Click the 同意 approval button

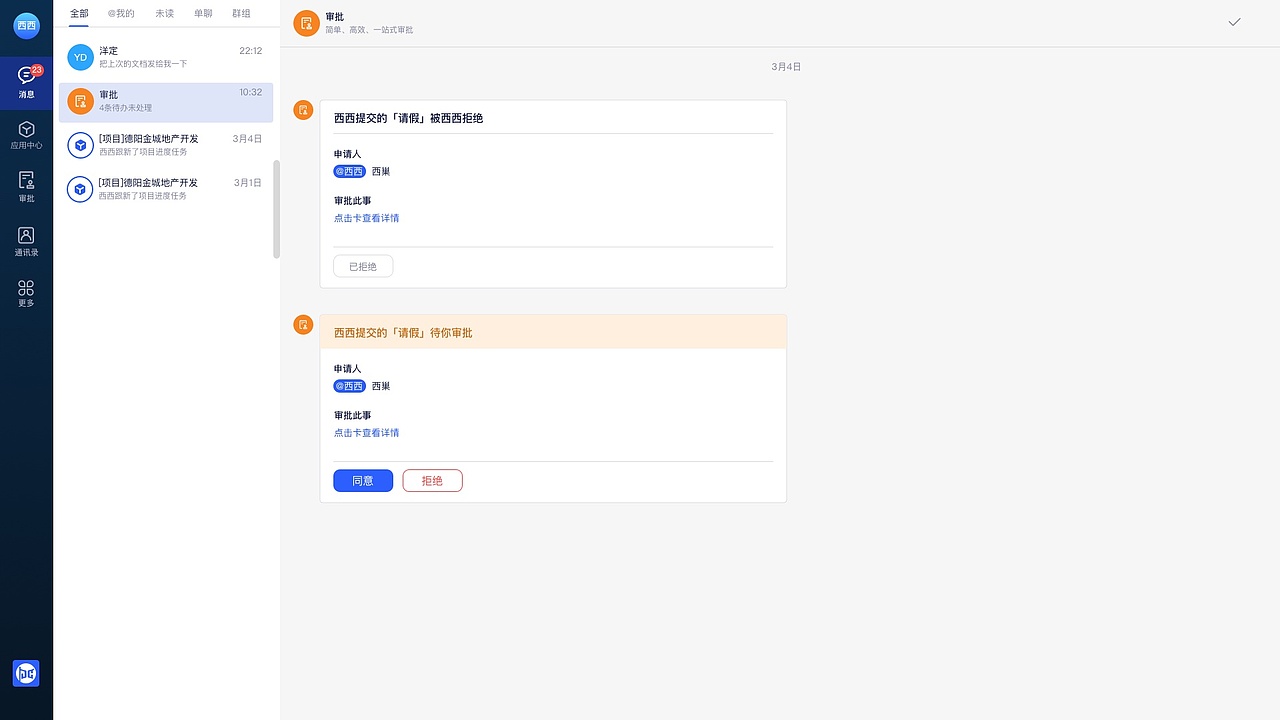(362, 480)
